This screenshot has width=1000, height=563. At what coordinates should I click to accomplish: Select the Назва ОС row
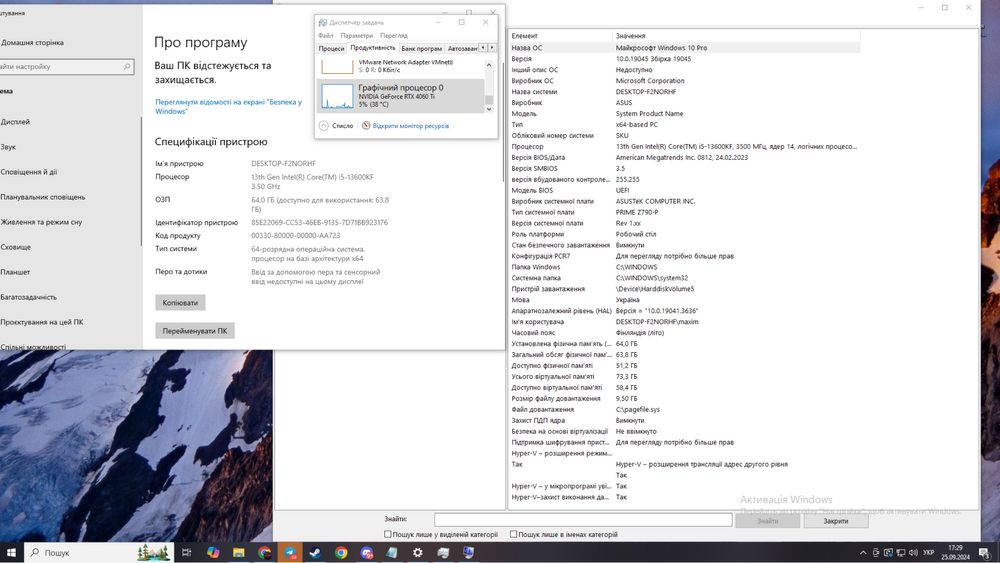coord(684,48)
